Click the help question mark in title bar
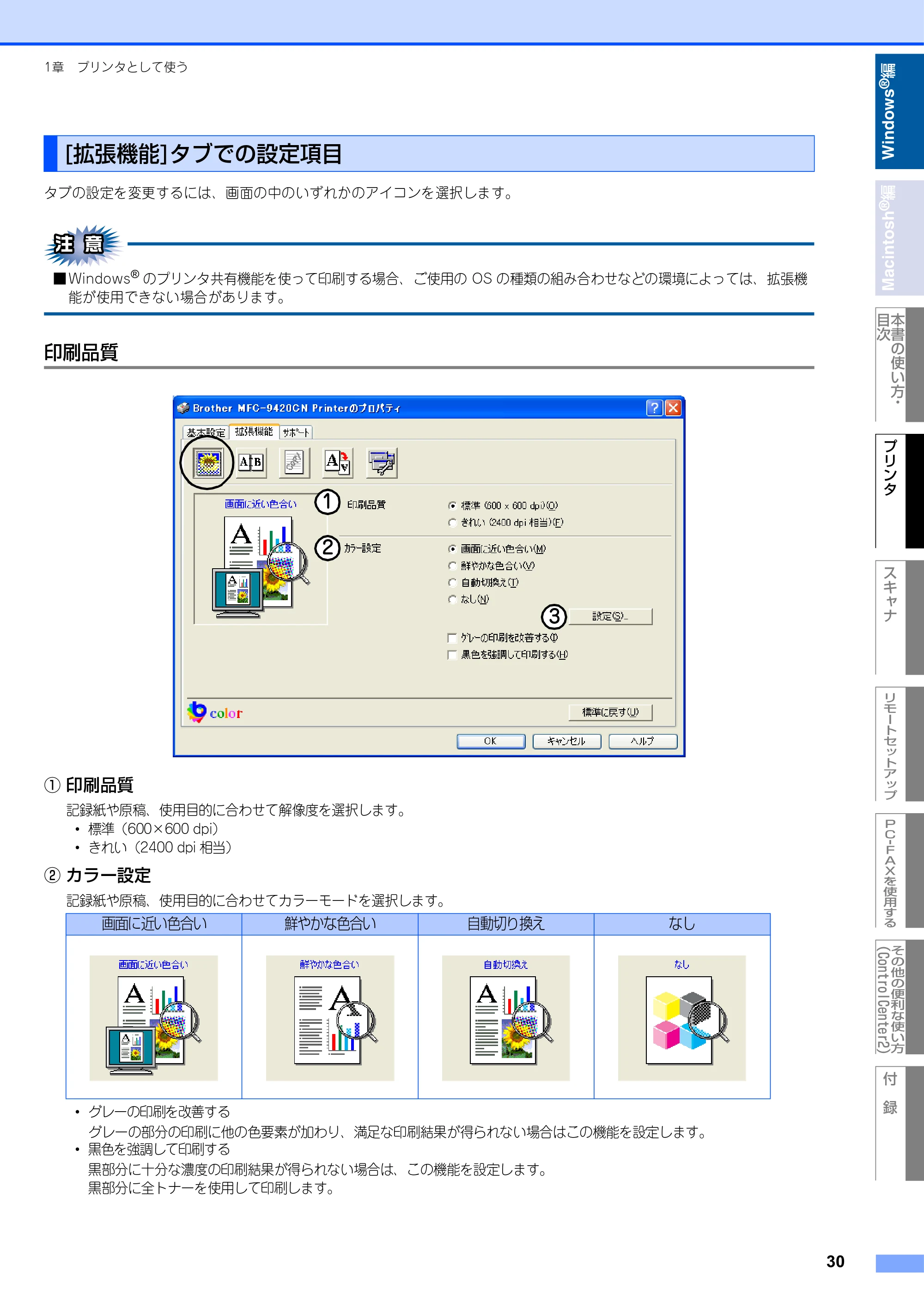This screenshot has height=1308, width=924. (654, 408)
